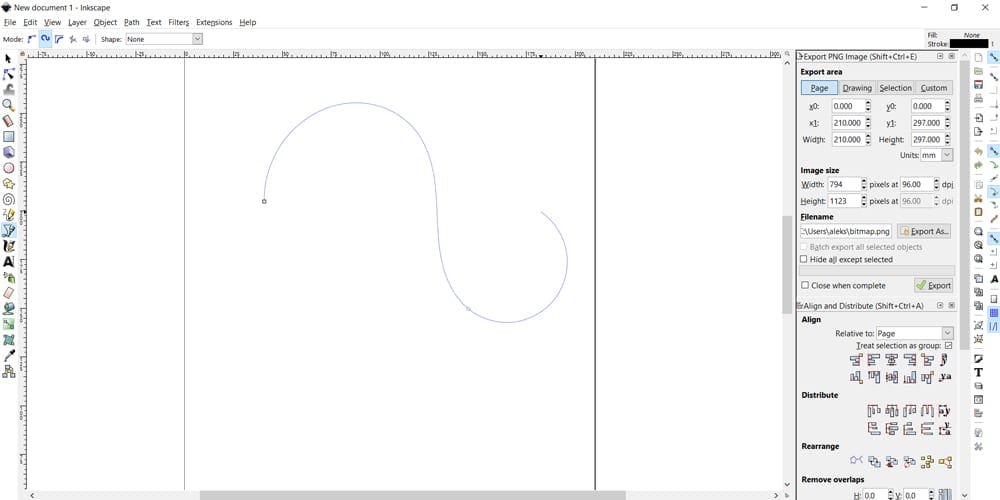Image resolution: width=1000 pixels, height=500 pixels.
Task: Select the Bezier pen tool
Action: 8,230
